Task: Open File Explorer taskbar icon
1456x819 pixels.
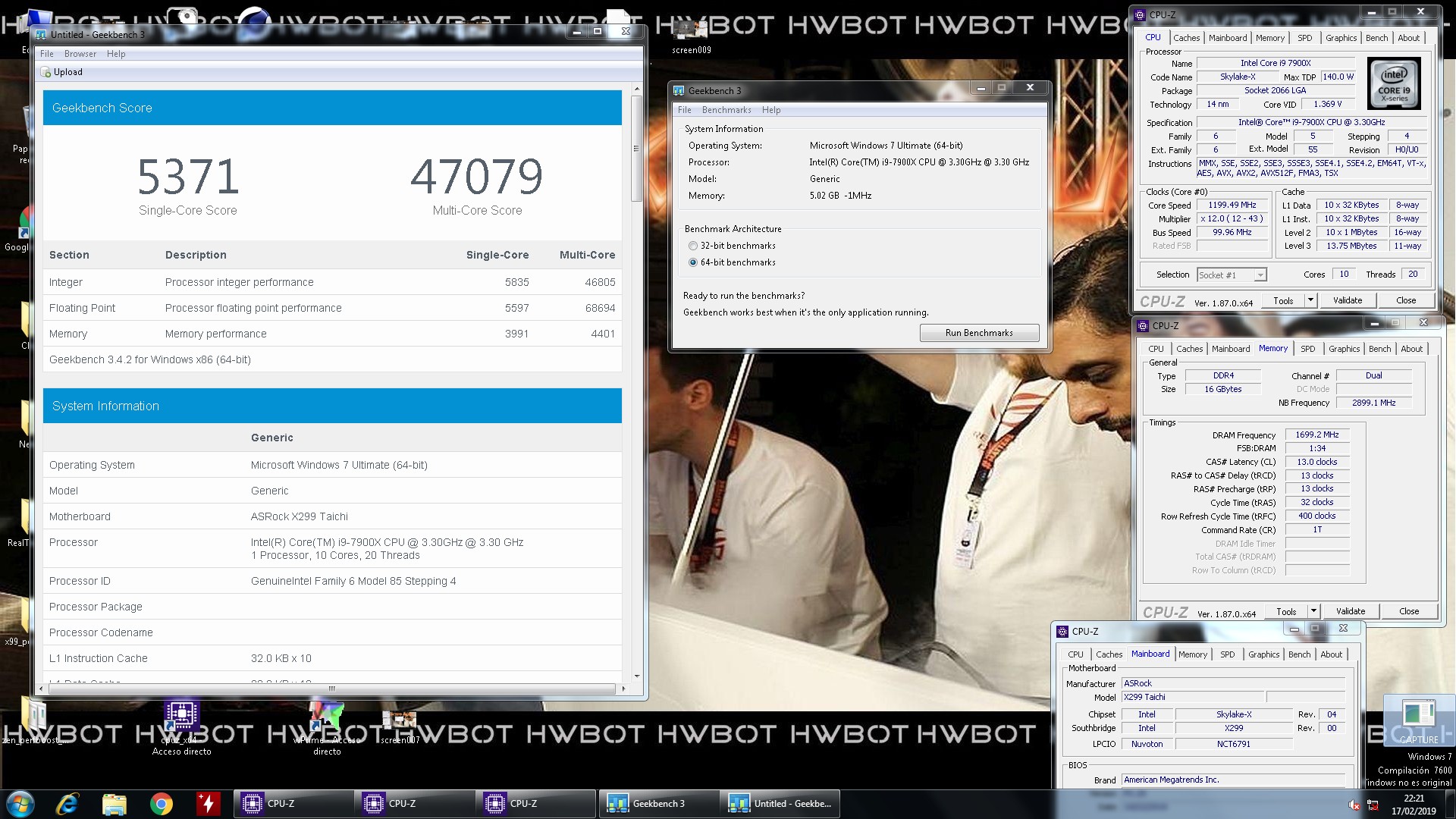Action: [x=114, y=804]
